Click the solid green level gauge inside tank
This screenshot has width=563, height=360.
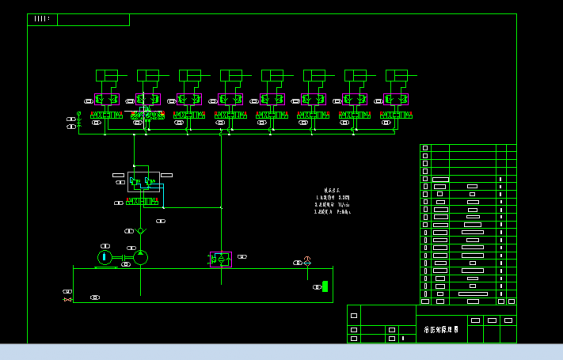pyautogui.click(x=325, y=286)
